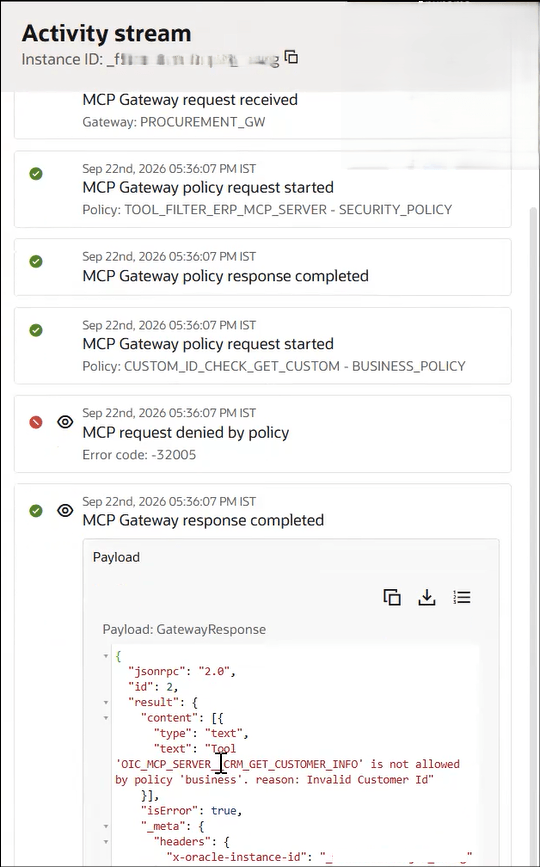Click 'MCP request denied by policy' title

(186, 432)
